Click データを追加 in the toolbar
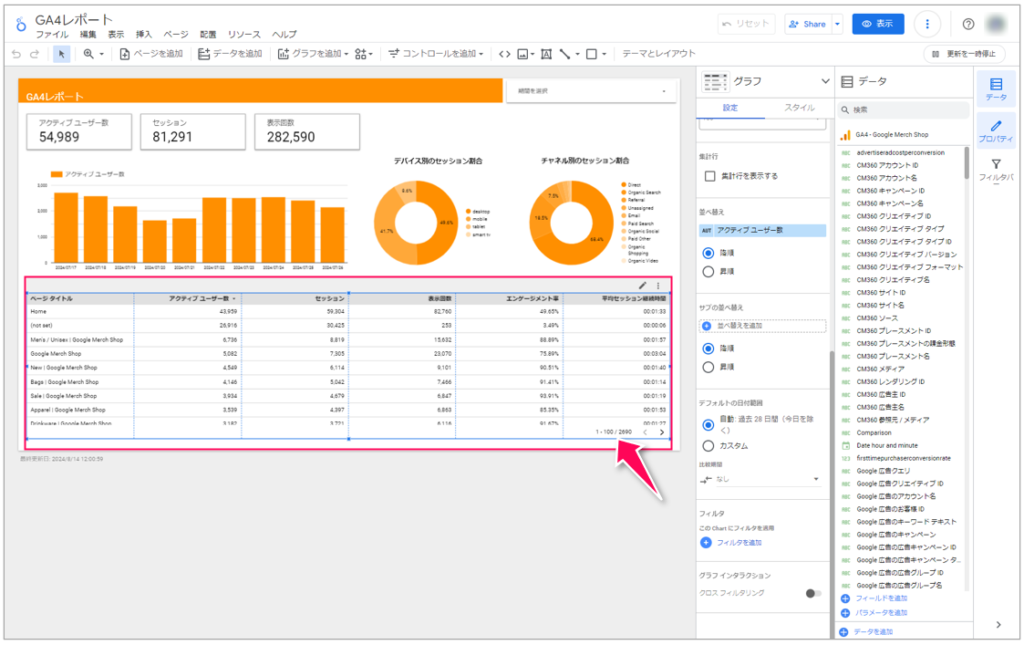The height and width of the screenshot is (645, 1024). [x=230, y=54]
